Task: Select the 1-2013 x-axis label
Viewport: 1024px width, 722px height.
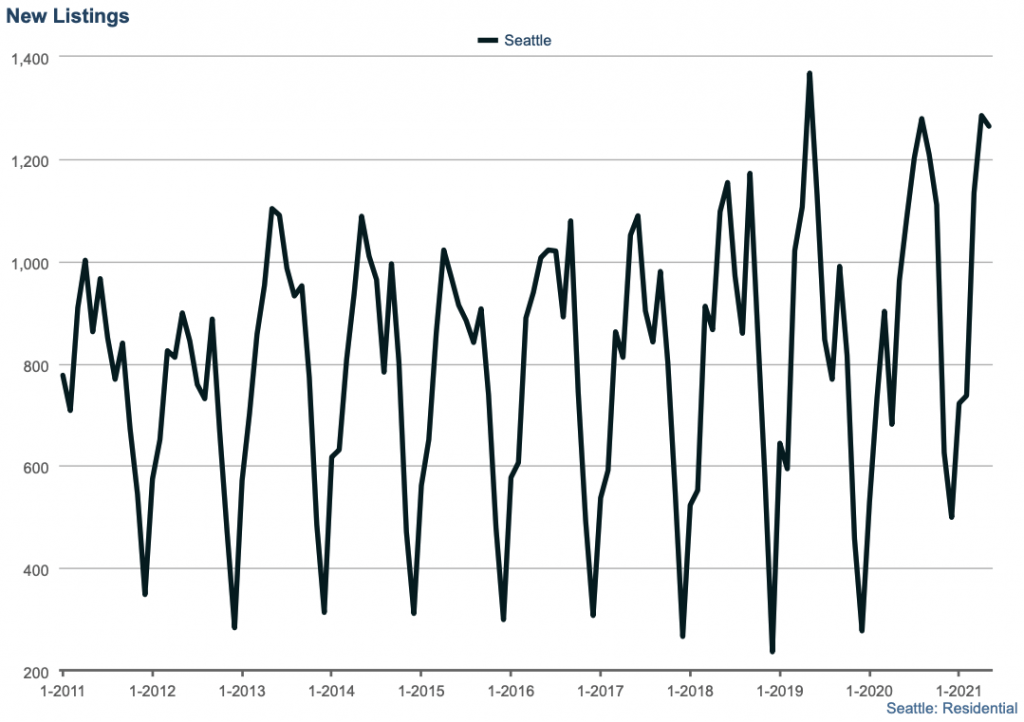Action: [x=241, y=691]
